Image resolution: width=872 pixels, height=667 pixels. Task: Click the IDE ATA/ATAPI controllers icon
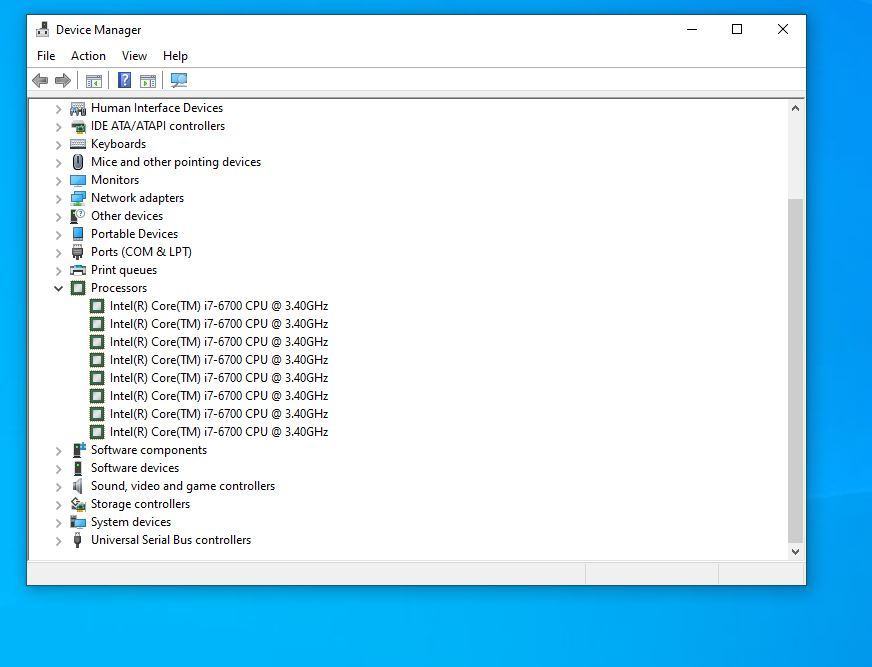[78, 126]
